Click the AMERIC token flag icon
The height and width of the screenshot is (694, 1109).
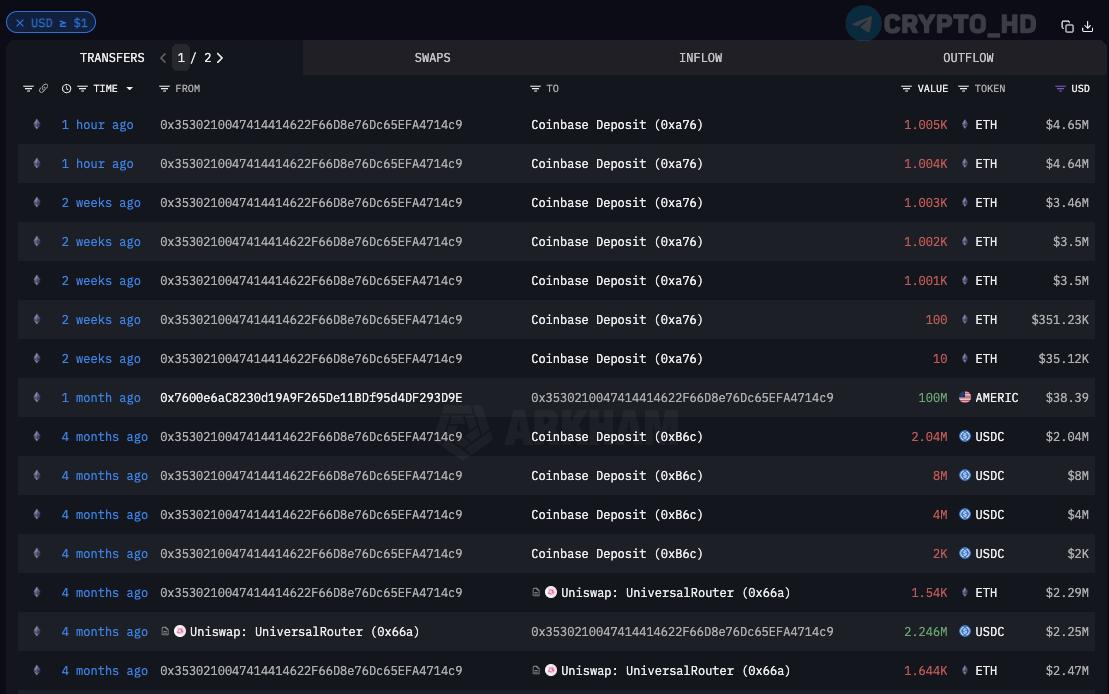click(965, 398)
